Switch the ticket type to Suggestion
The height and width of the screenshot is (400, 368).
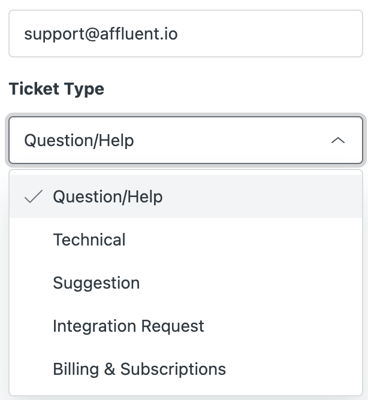186,283
